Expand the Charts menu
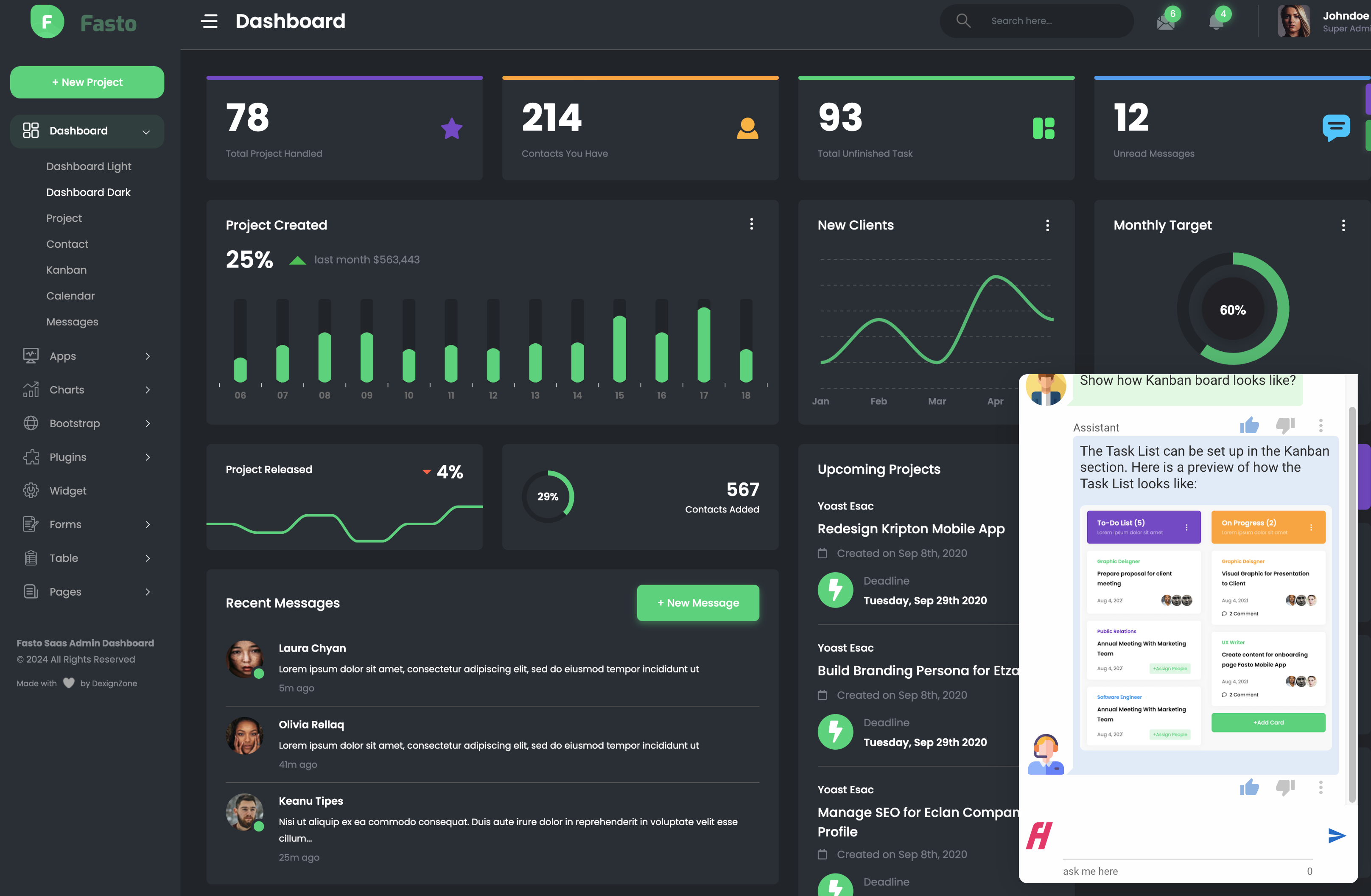The width and height of the screenshot is (1371, 896). coord(87,389)
